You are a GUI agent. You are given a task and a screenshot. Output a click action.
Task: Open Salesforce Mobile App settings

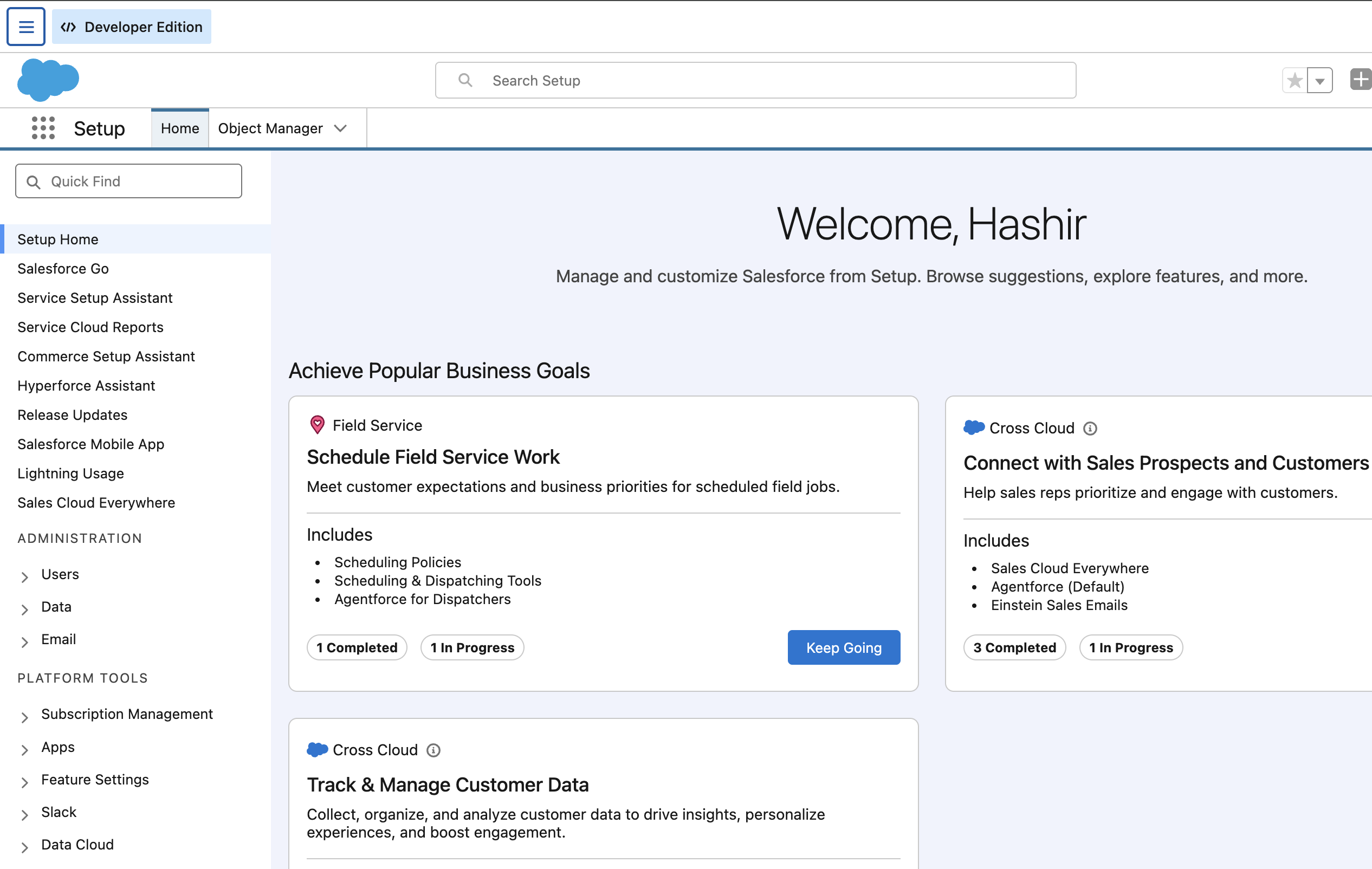click(91, 444)
